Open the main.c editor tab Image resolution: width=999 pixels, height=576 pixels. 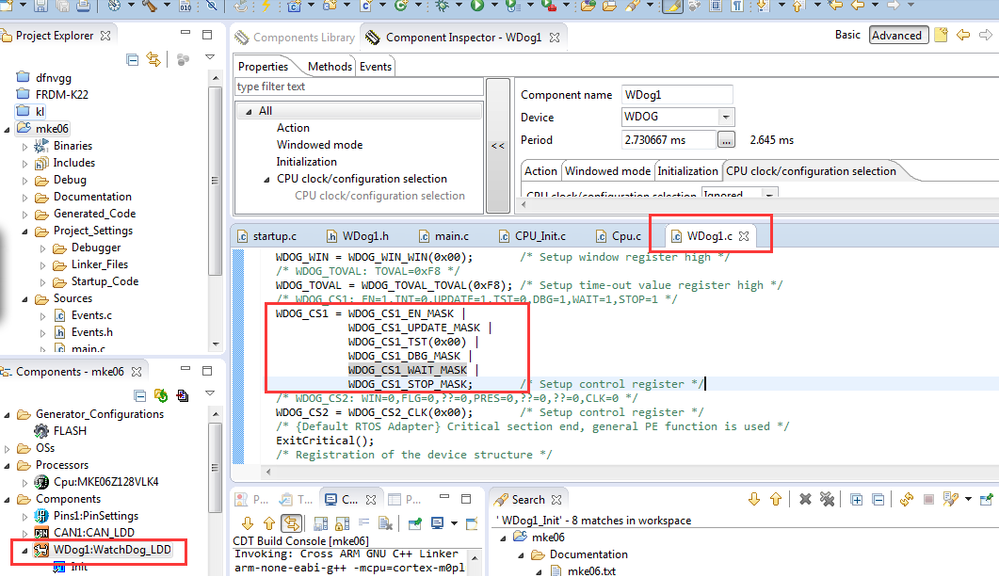(444, 236)
